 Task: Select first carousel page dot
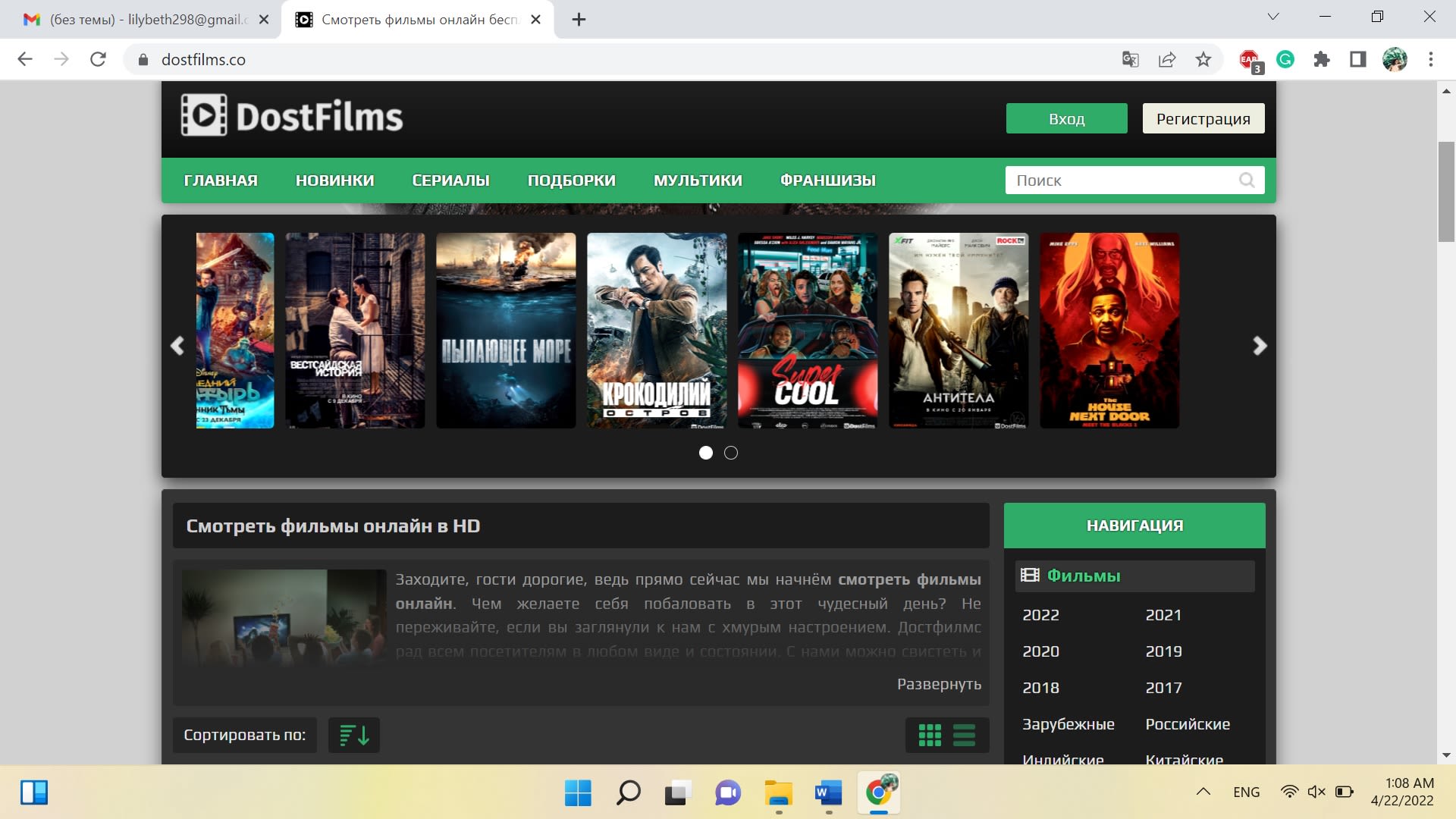[x=706, y=453]
